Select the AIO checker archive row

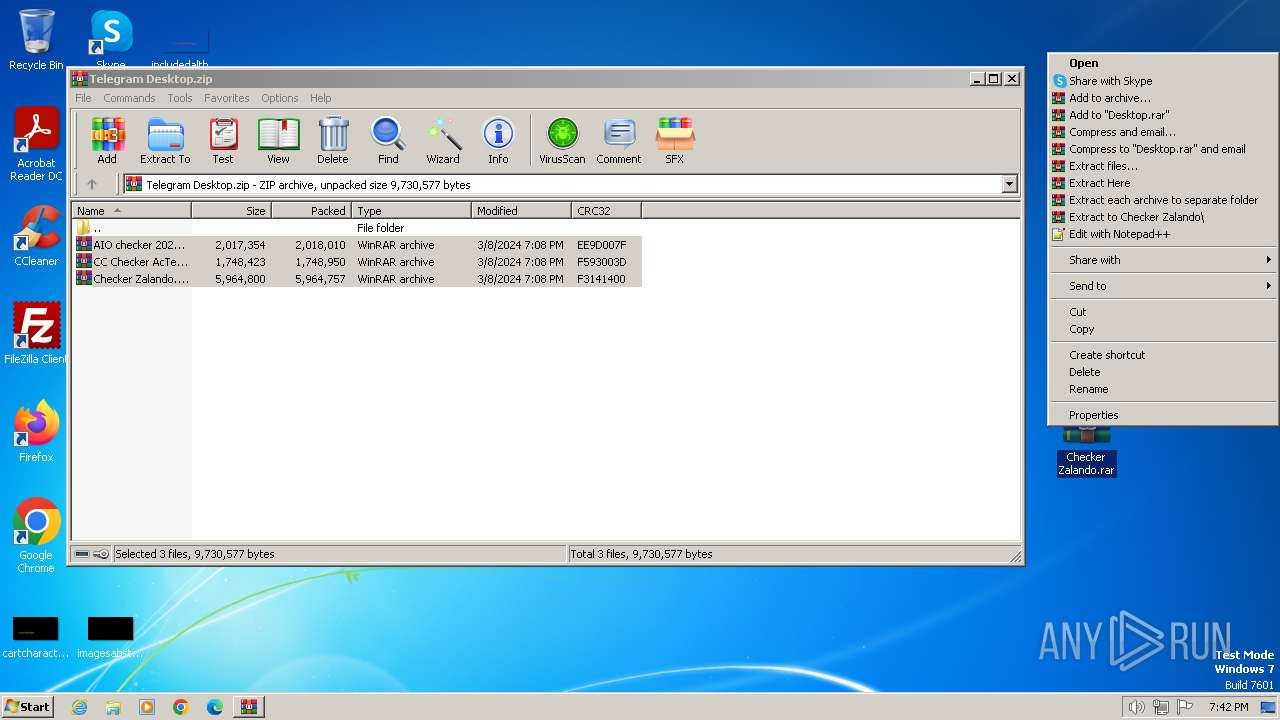[x=357, y=245]
